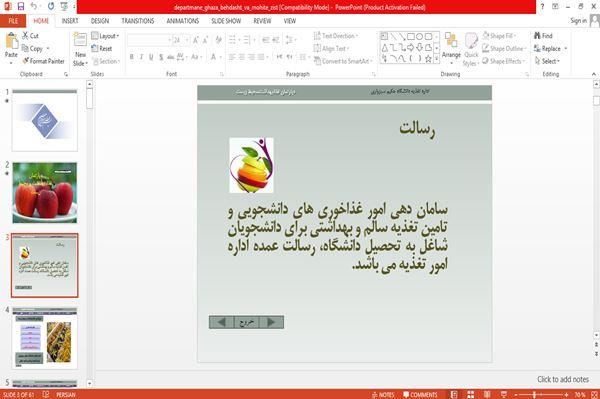Viewport: 600px width, 399px height.
Task: Switch to the ANIMATIONS tab
Action: 183,21
